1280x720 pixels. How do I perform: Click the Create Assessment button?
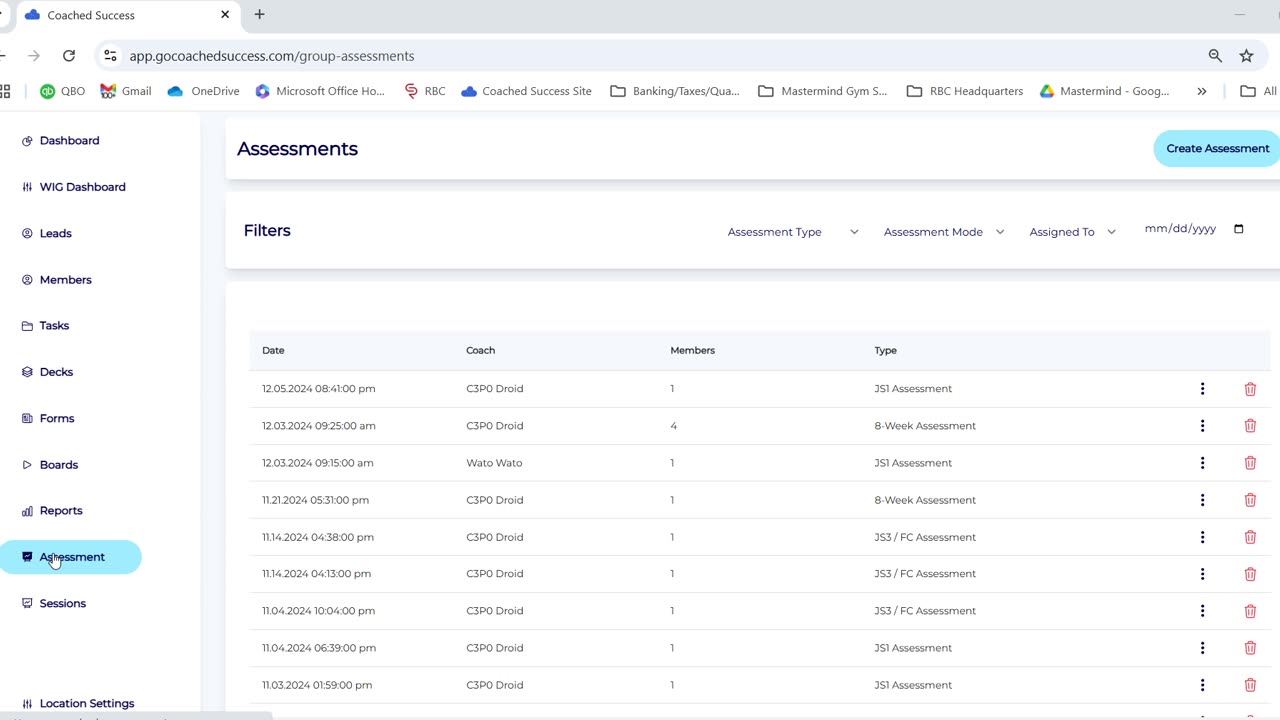1217,148
